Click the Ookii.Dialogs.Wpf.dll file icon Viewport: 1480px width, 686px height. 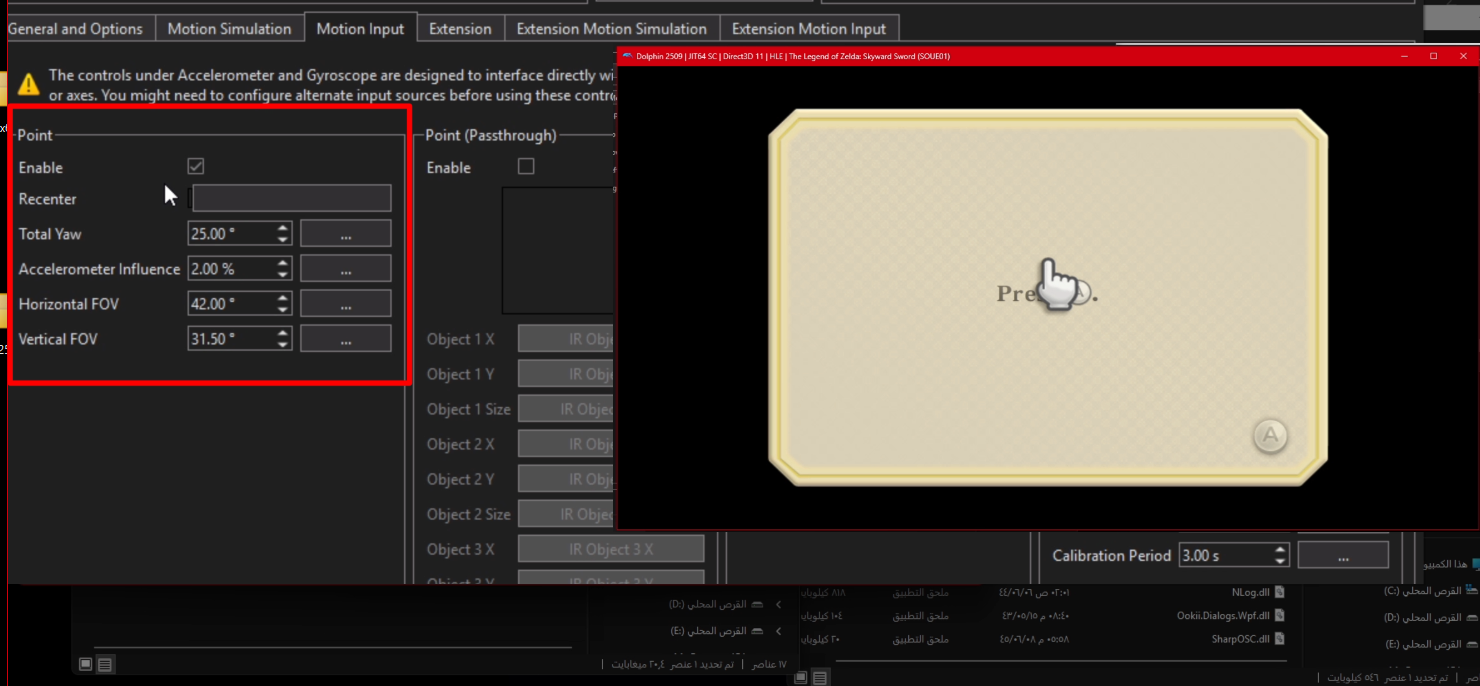pyautogui.click(x=1279, y=616)
